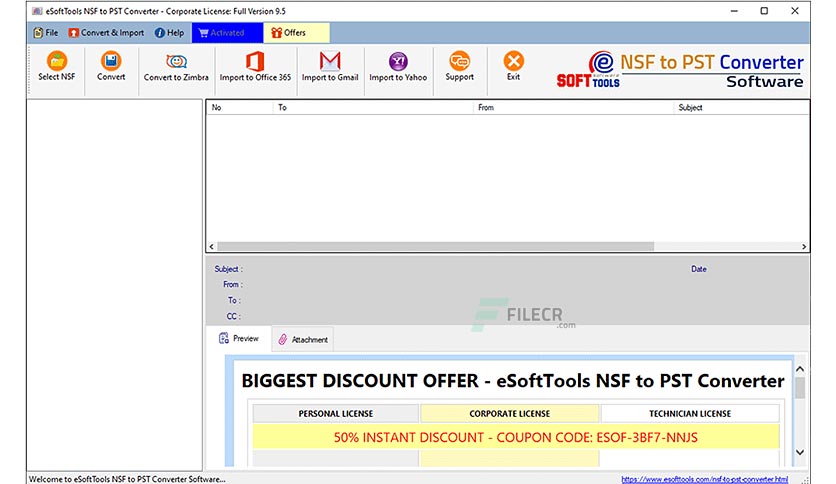This screenshot has height=484, width=836.
Task: Click the orange Exit icon
Action: click(513, 61)
